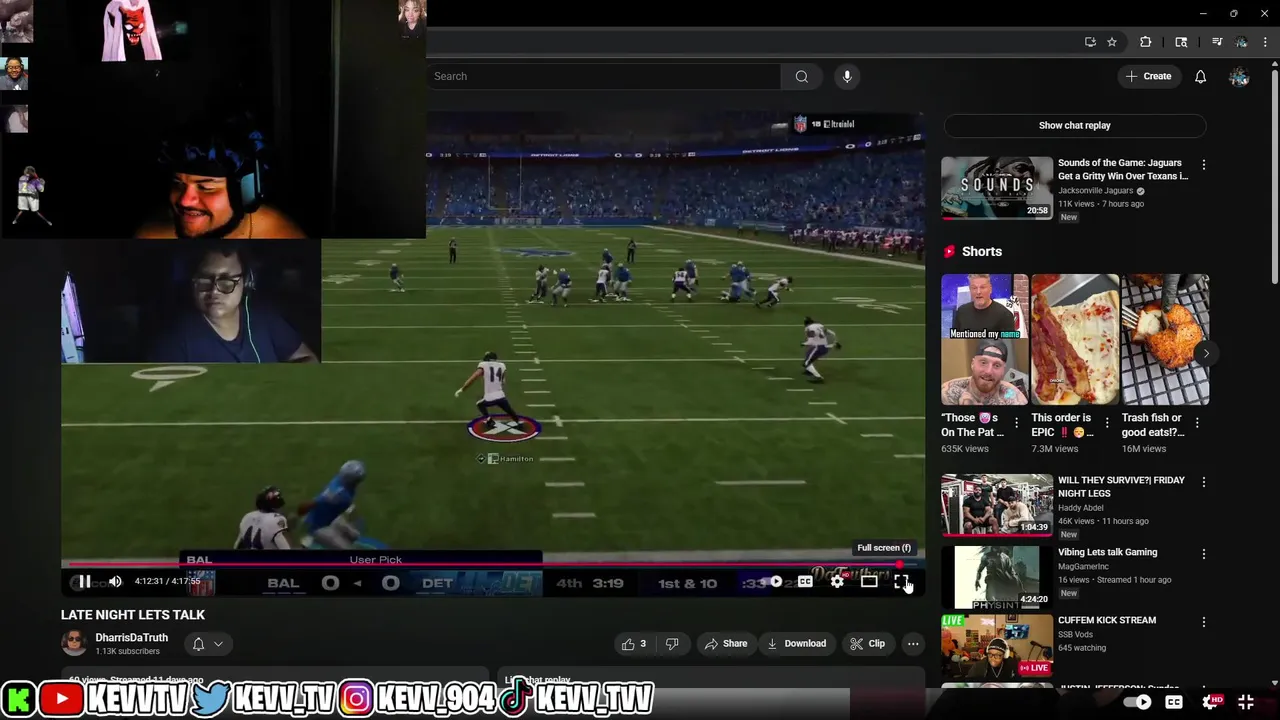Open Chrome media controls icon
The image size is (1280, 720).
[1217, 42]
